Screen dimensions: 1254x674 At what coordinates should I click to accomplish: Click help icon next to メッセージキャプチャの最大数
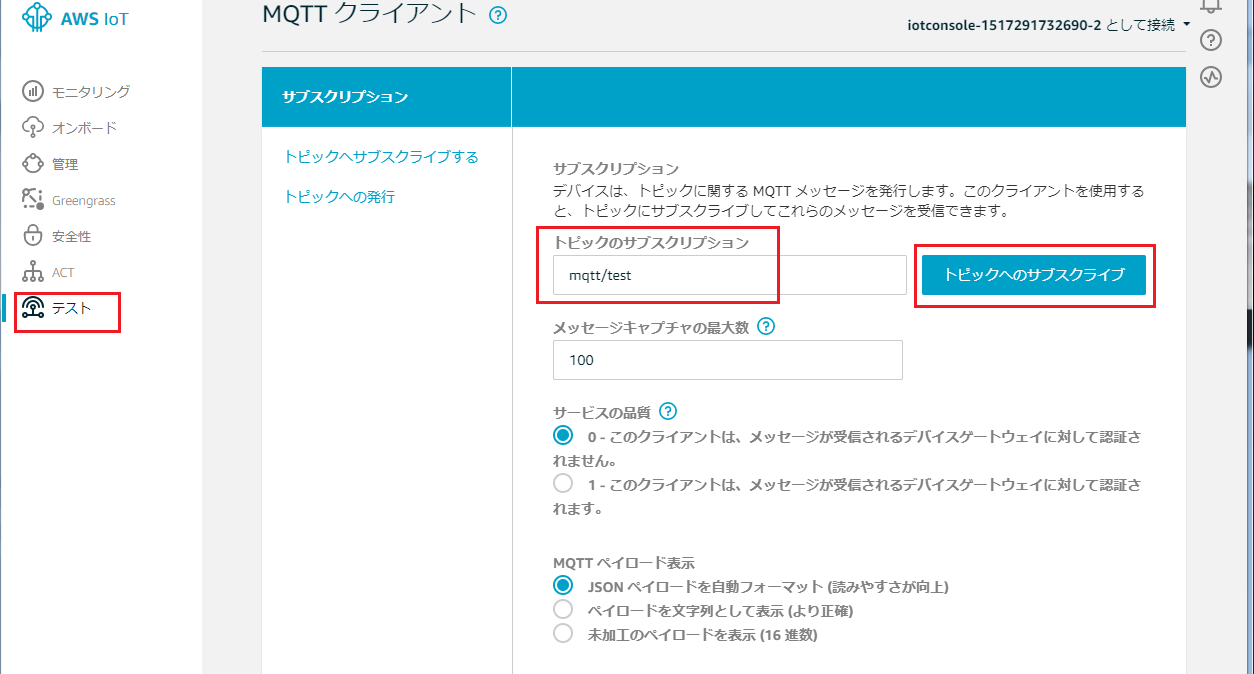tap(766, 327)
